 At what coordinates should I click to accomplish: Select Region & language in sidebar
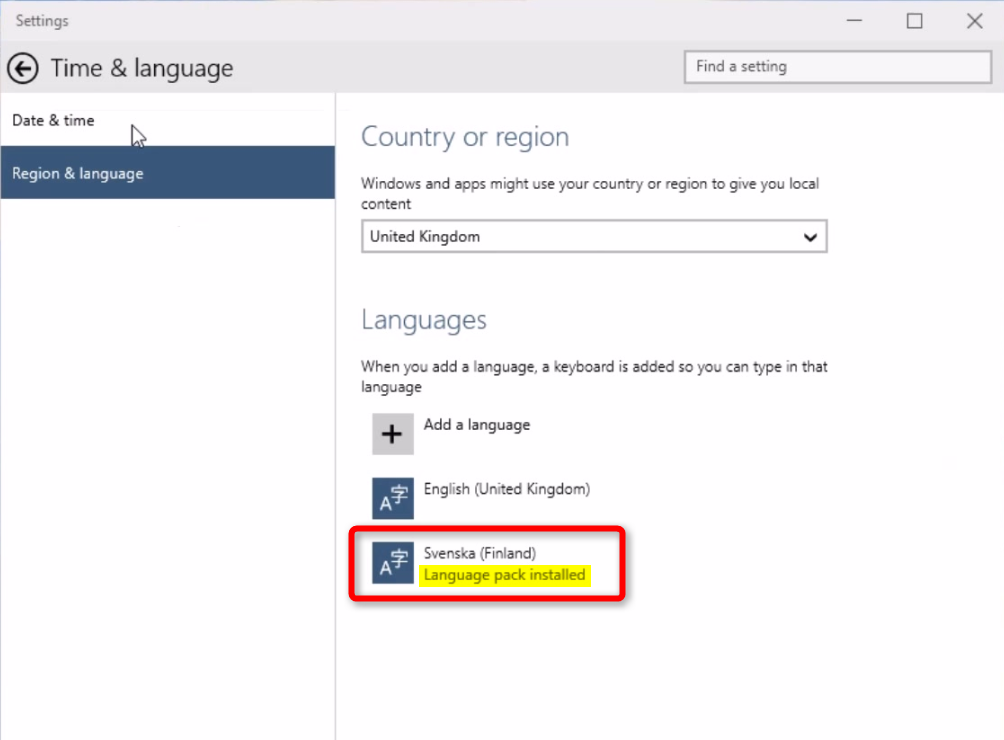pyautogui.click(x=168, y=173)
